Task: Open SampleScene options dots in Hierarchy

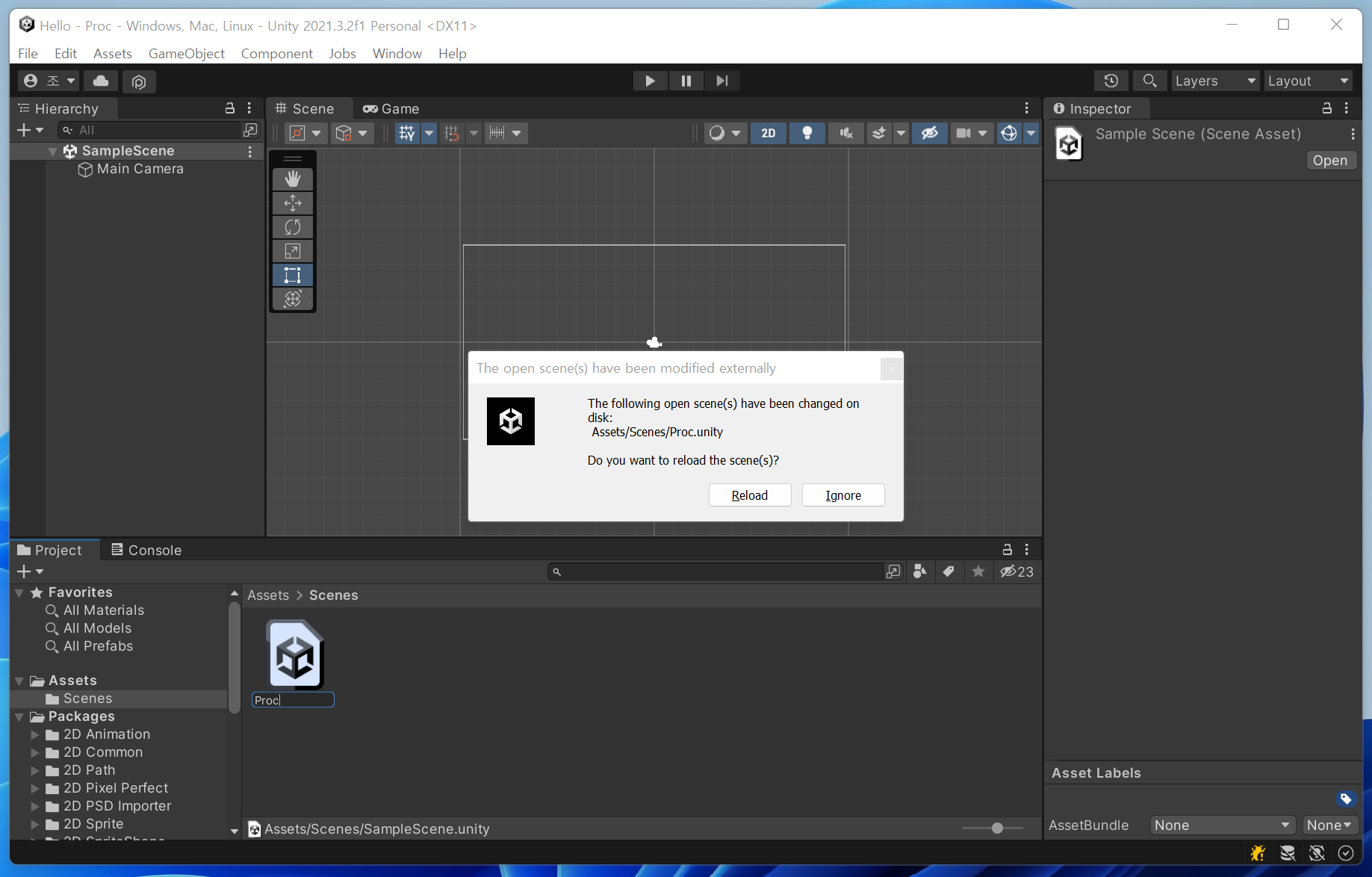Action: [250, 151]
